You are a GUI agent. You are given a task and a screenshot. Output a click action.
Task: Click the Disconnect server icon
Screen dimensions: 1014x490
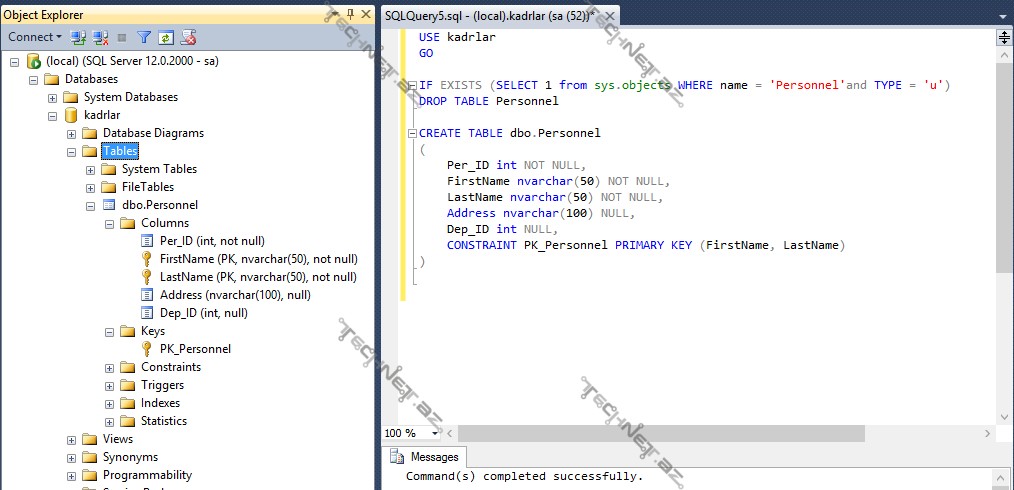tap(100, 37)
